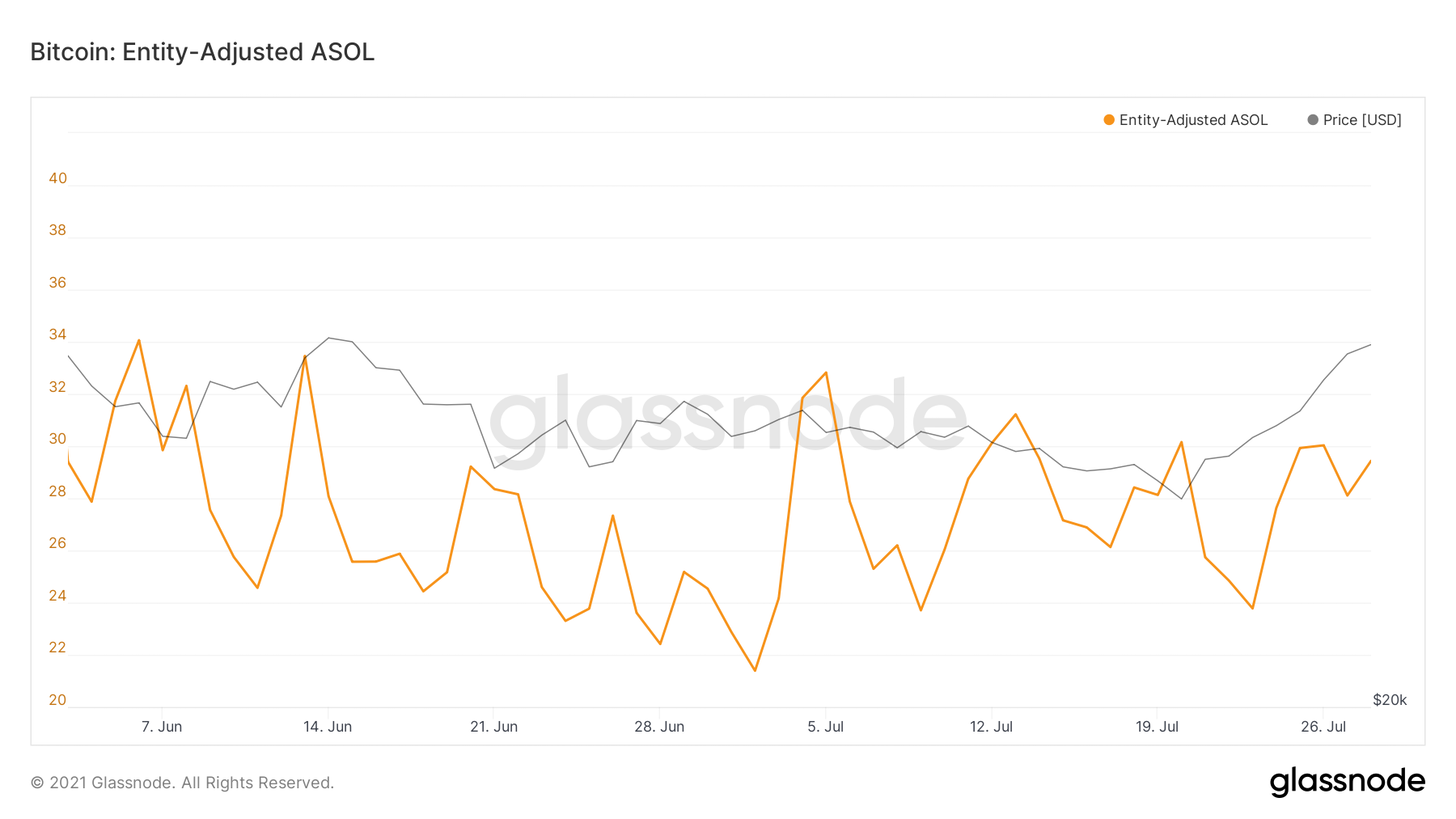Image resolution: width=1456 pixels, height=819 pixels.
Task: Click the 20 value on the y-axis
Action: pyautogui.click(x=58, y=700)
